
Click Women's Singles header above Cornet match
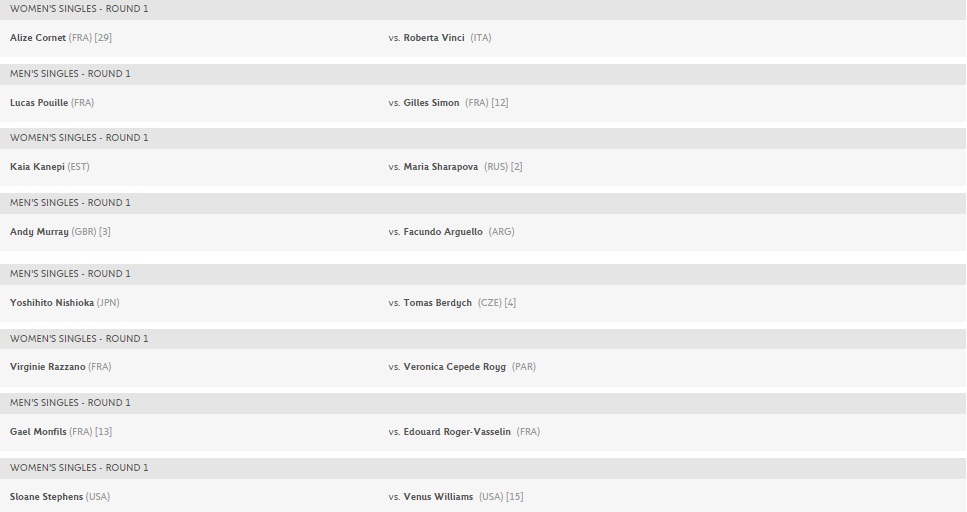click(x=79, y=9)
